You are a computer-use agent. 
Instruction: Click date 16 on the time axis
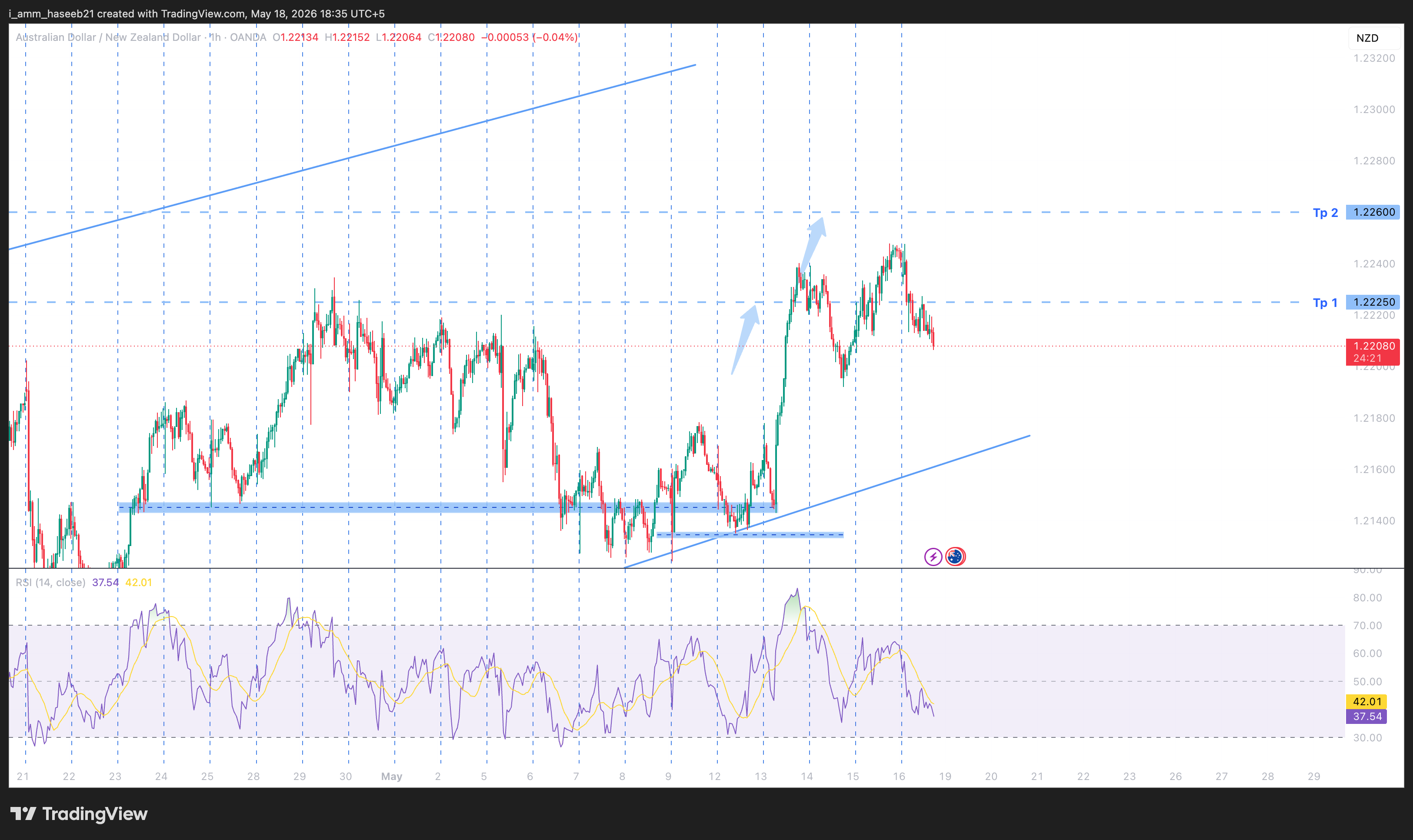click(x=899, y=777)
